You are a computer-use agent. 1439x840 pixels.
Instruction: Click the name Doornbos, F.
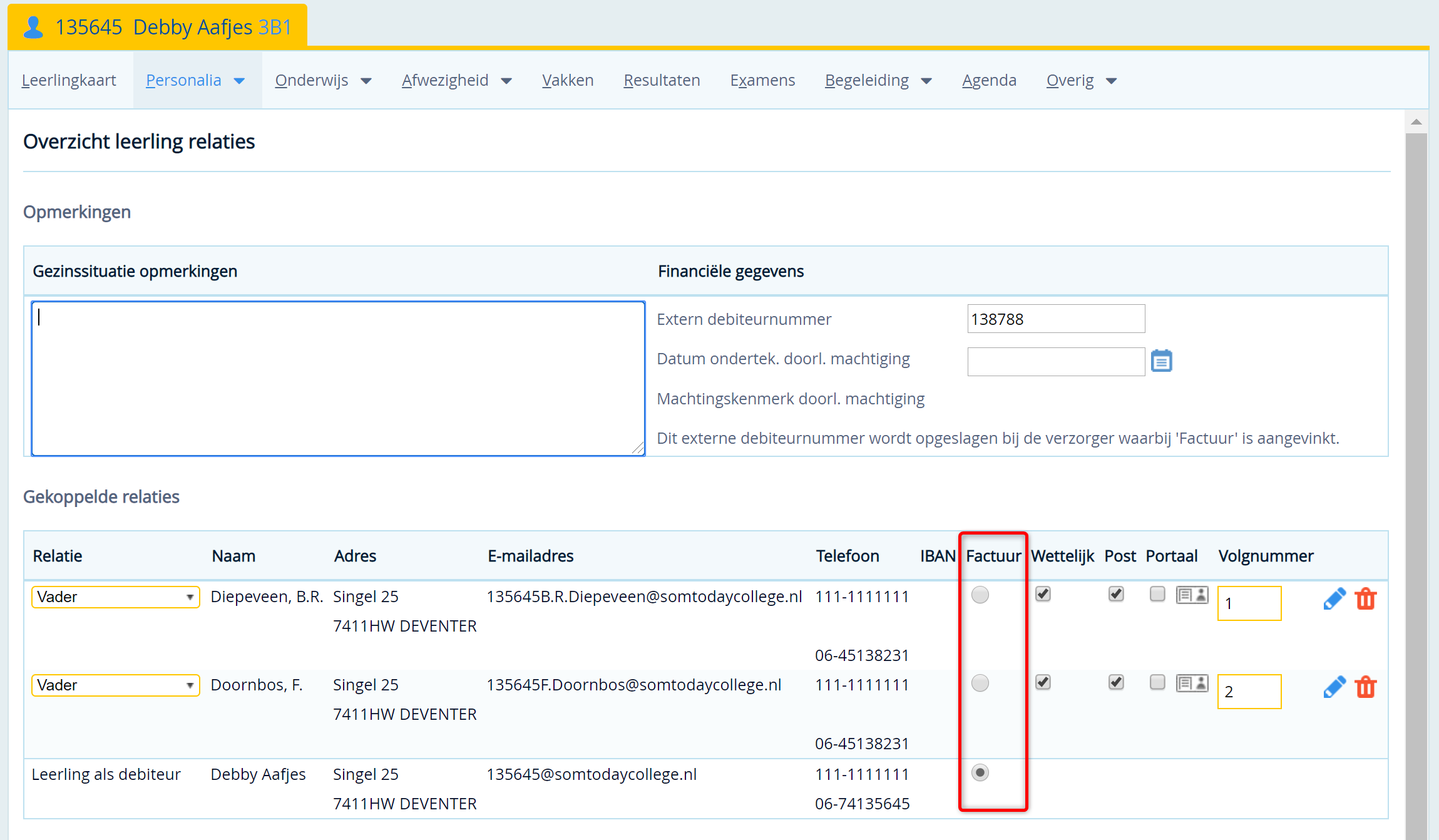tap(257, 685)
